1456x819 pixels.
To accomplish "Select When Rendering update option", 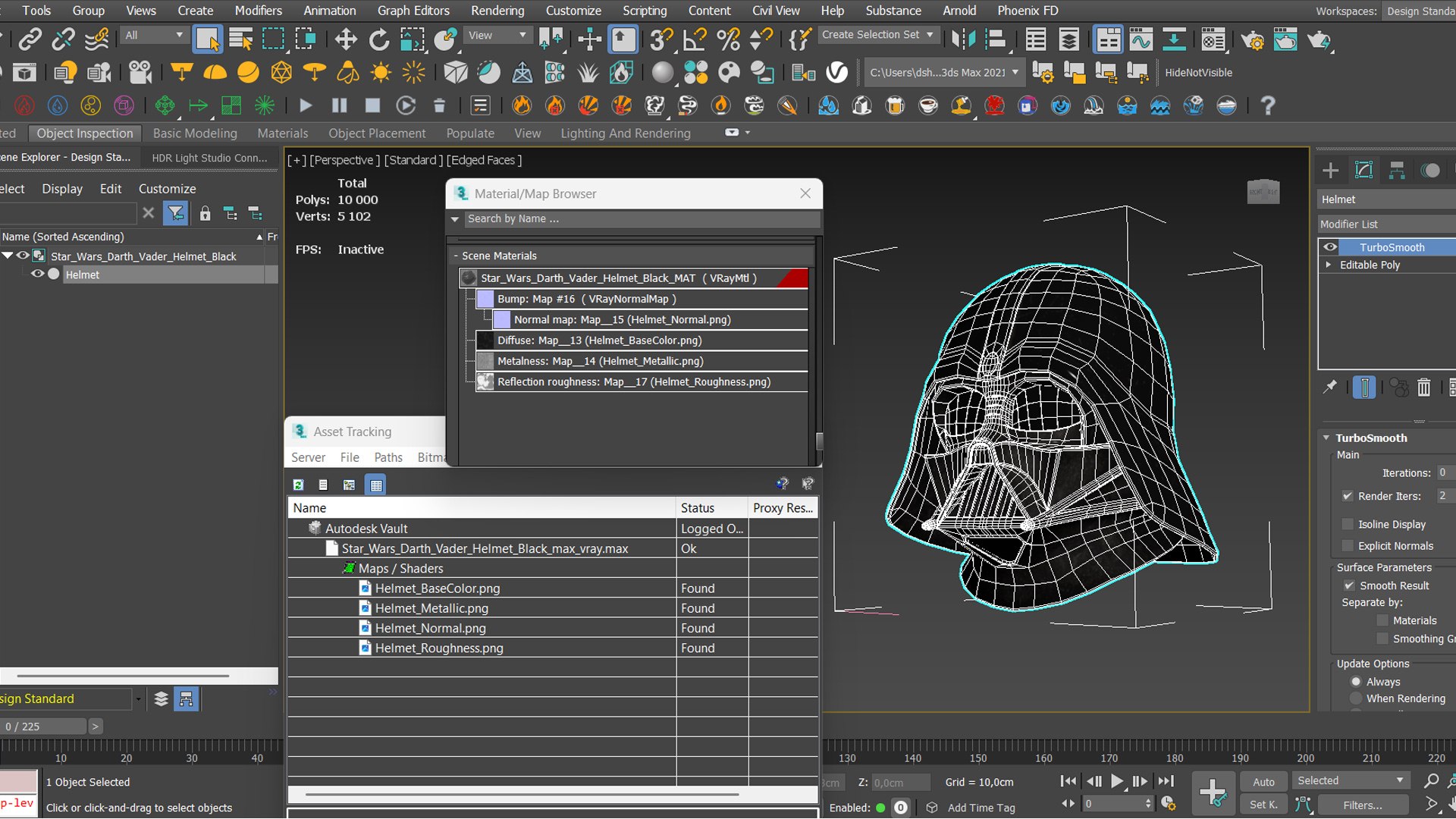I will click(1356, 698).
